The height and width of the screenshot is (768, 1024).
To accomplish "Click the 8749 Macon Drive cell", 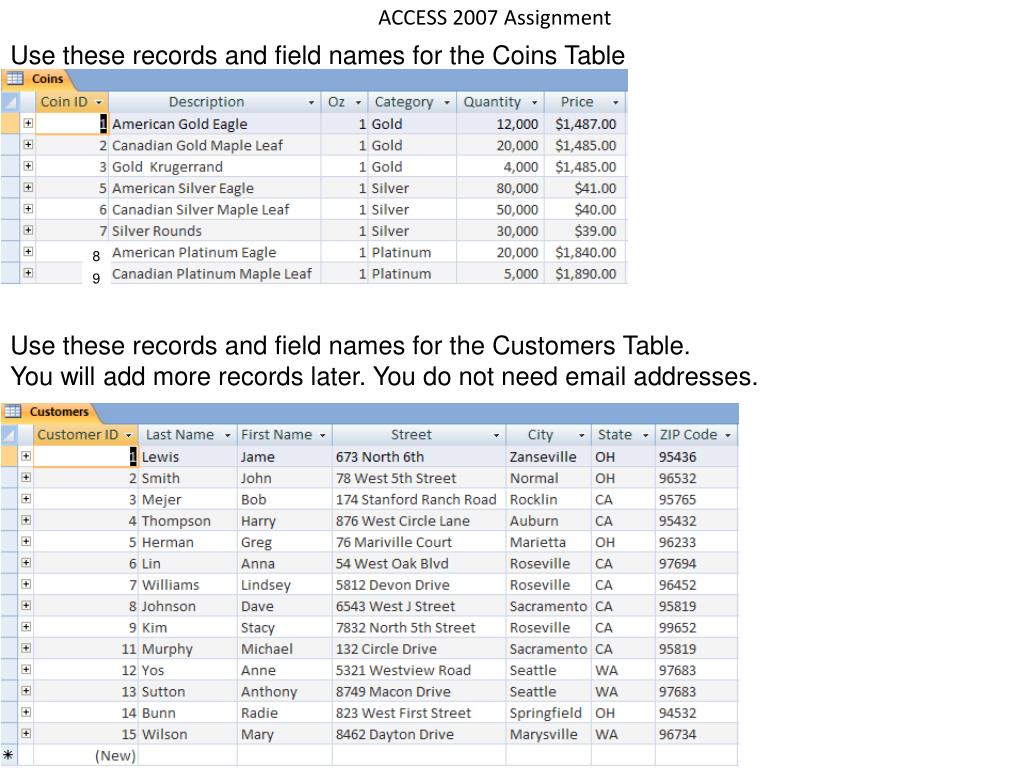I will pyautogui.click(x=419, y=692).
